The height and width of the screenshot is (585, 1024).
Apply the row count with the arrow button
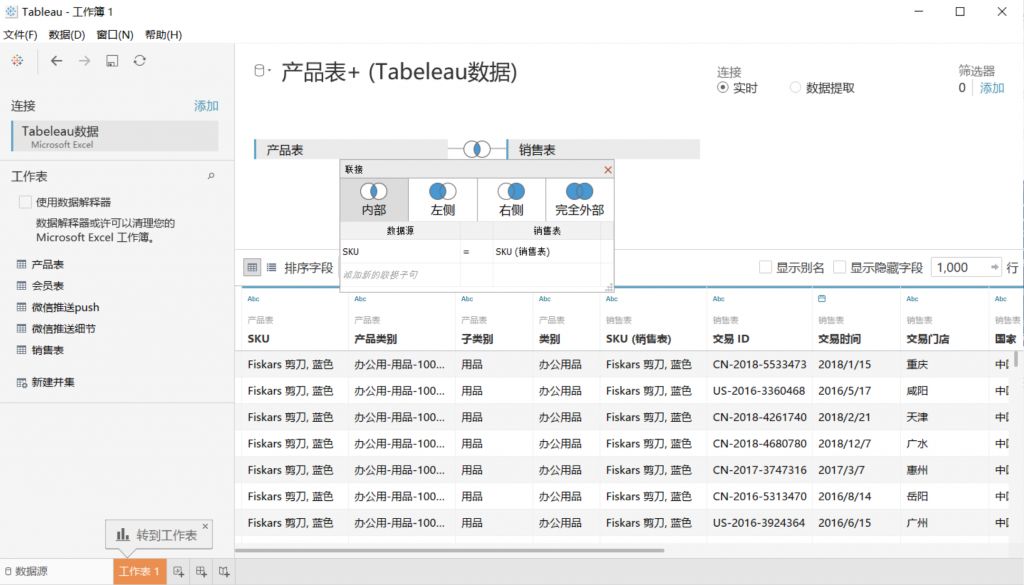tap(994, 267)
